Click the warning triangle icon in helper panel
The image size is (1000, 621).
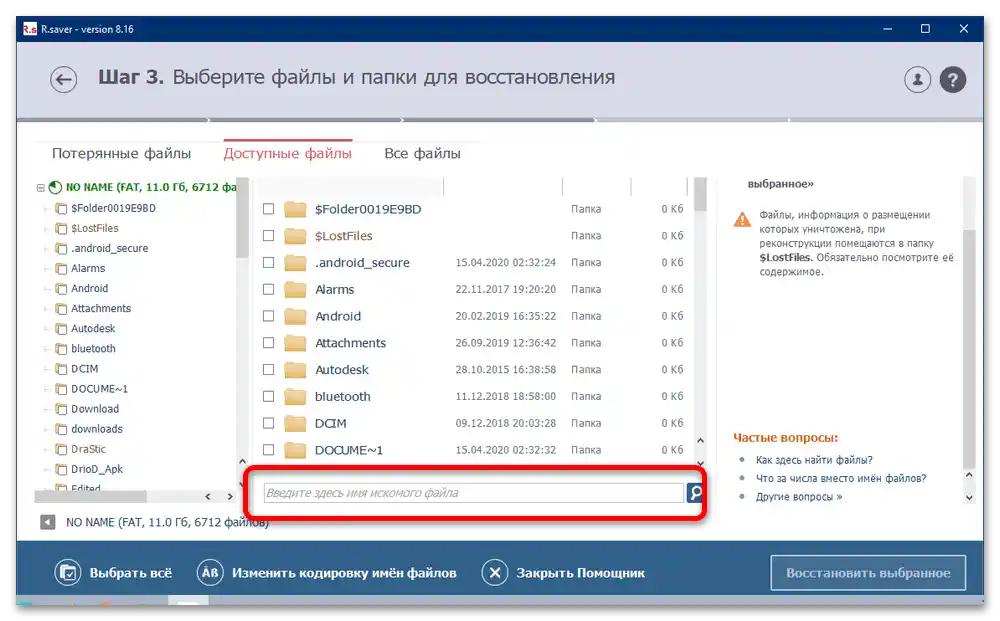742,220
